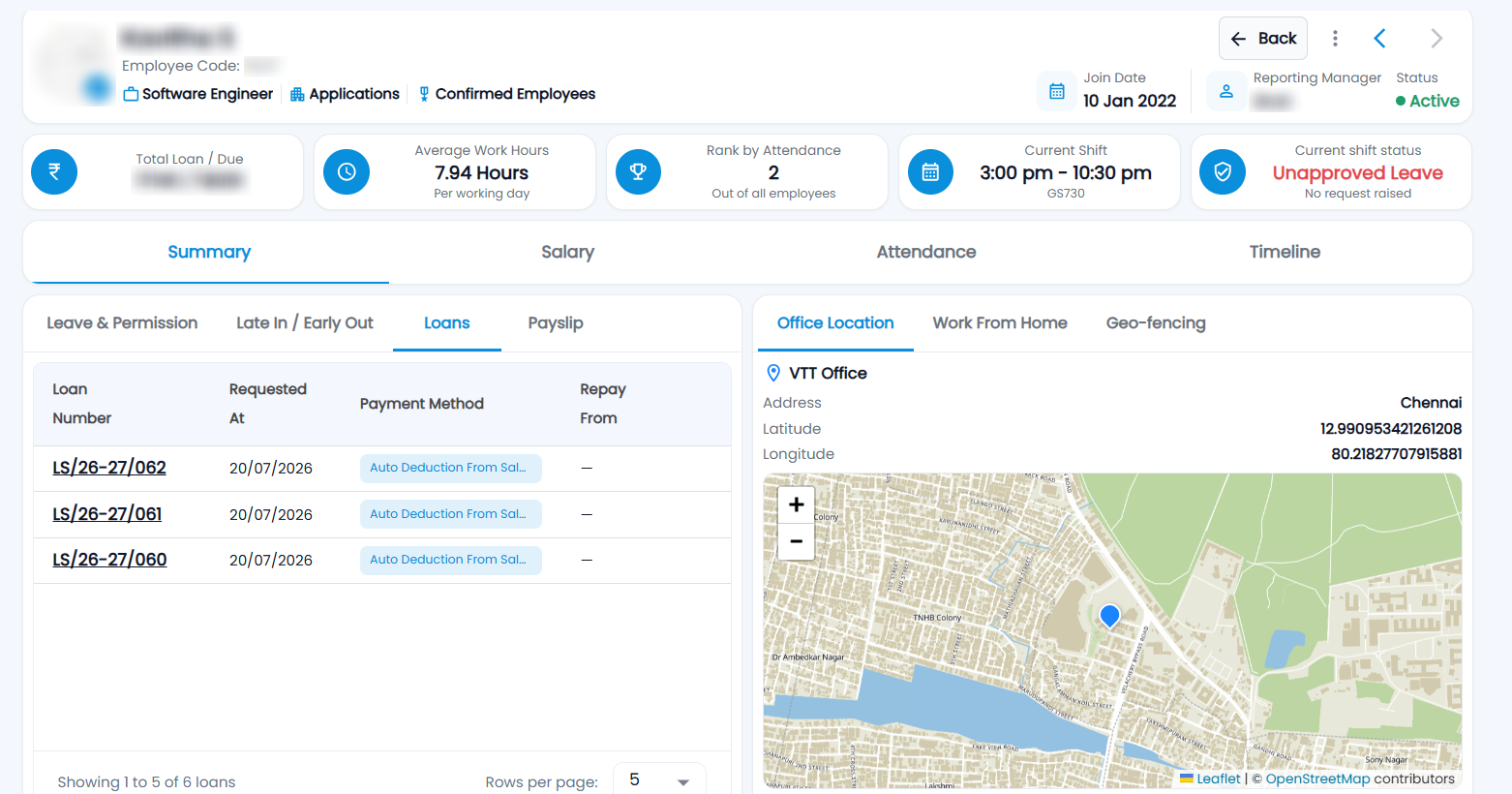Click the Reporting Manager person icon

tap(1226, 91)
